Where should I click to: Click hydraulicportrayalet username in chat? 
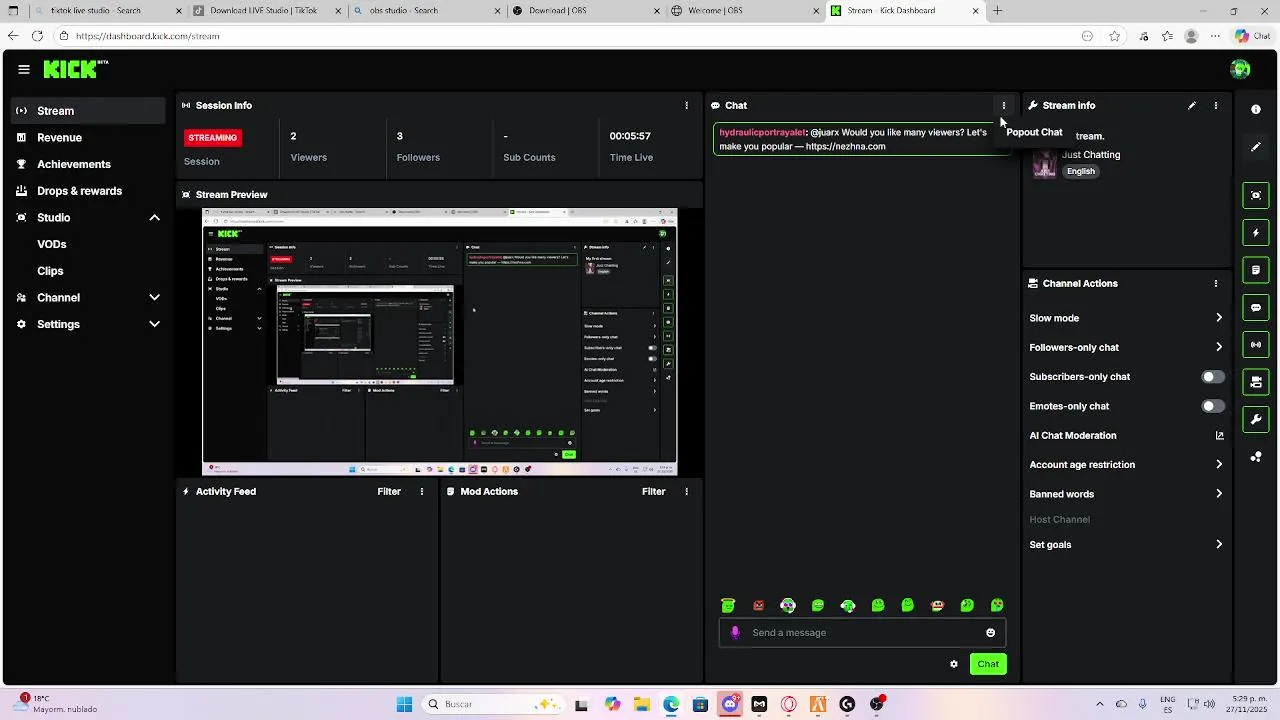762,132
